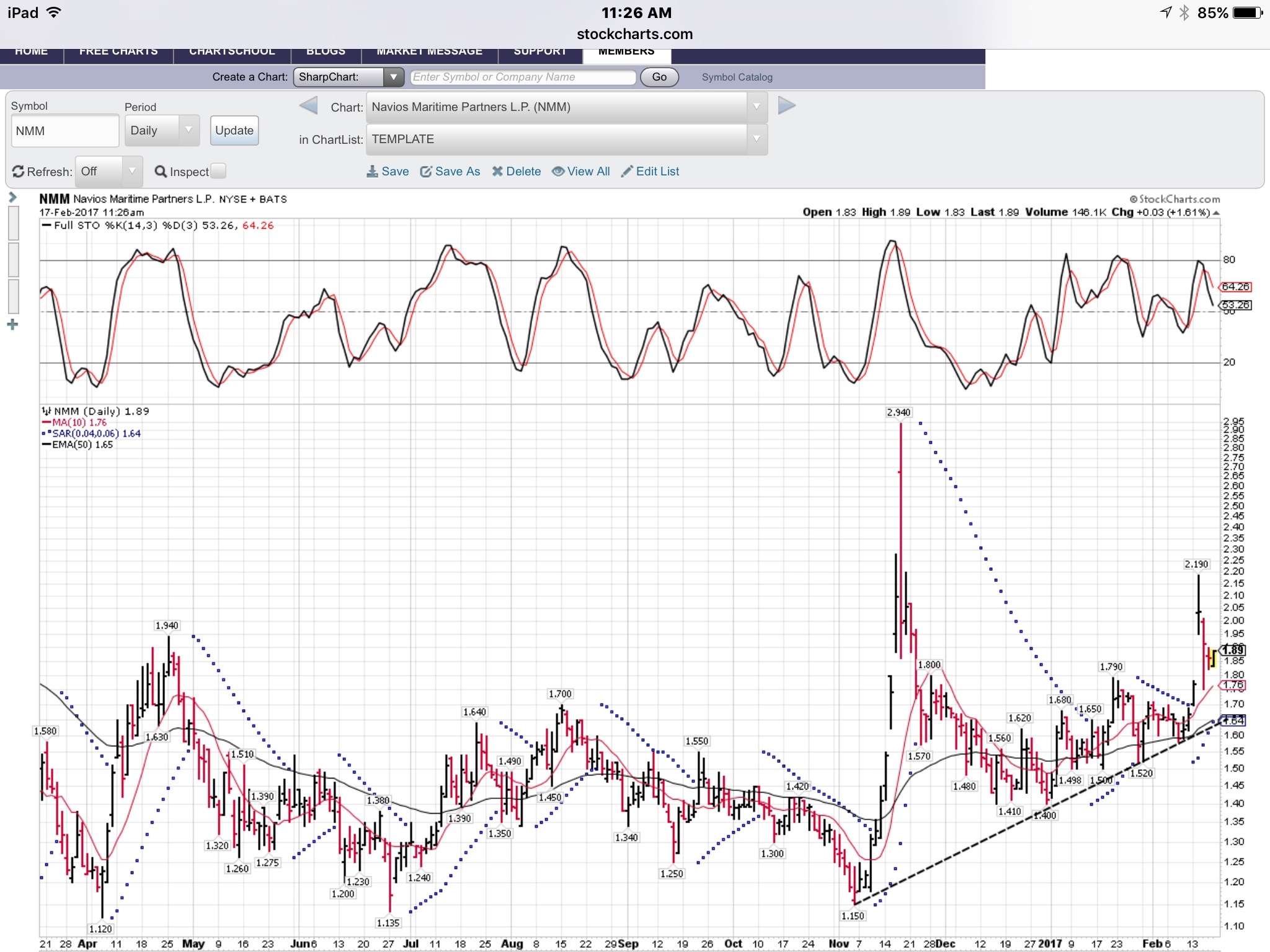Open the CHARTSCHOOL menu tab

(232, 52)
